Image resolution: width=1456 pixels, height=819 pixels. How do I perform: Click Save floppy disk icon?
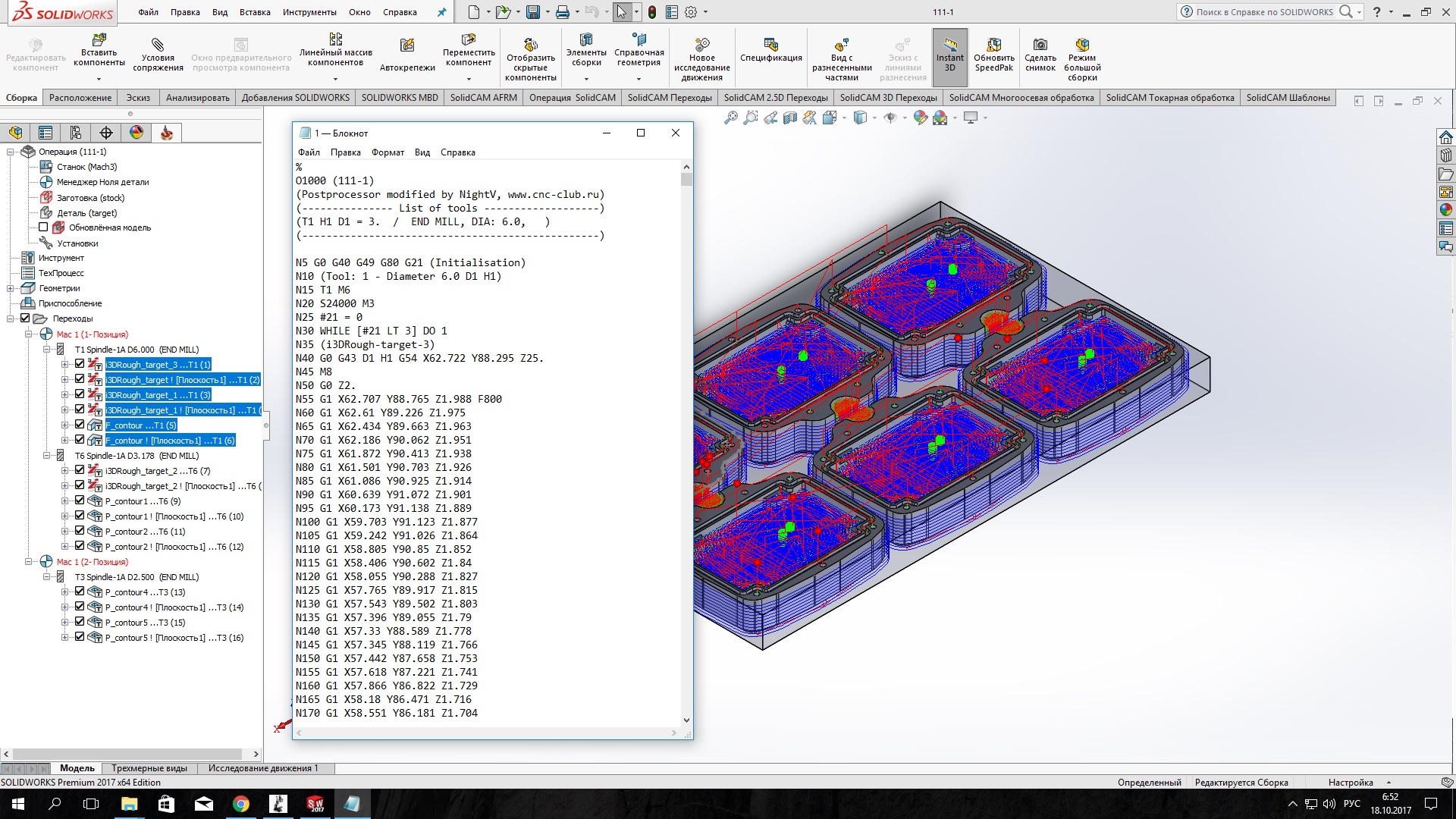pos(533,12)
